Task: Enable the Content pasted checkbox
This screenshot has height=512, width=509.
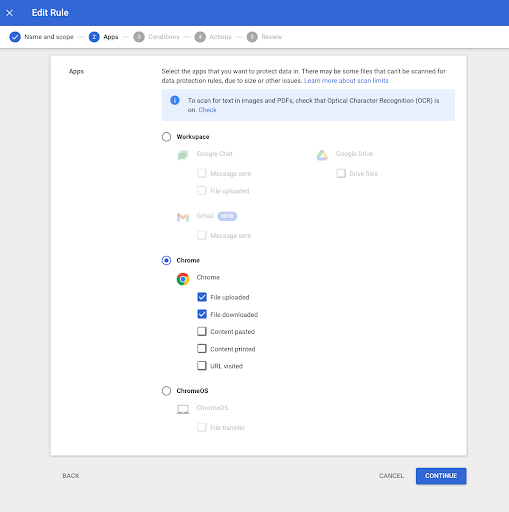Action: click(x=202, y=332)
